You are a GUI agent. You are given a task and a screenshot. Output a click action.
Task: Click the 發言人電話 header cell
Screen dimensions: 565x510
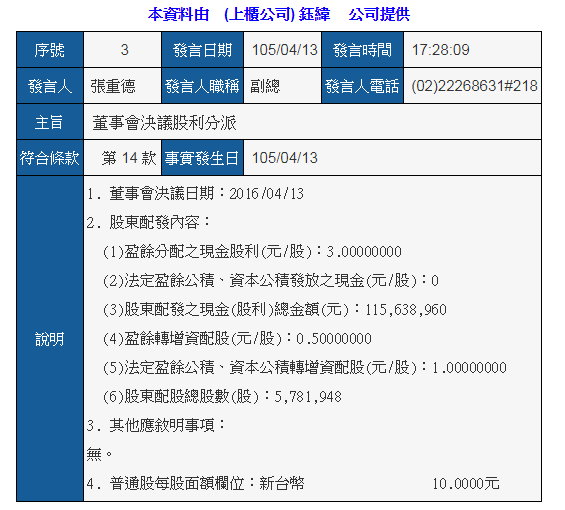point(362,86)
